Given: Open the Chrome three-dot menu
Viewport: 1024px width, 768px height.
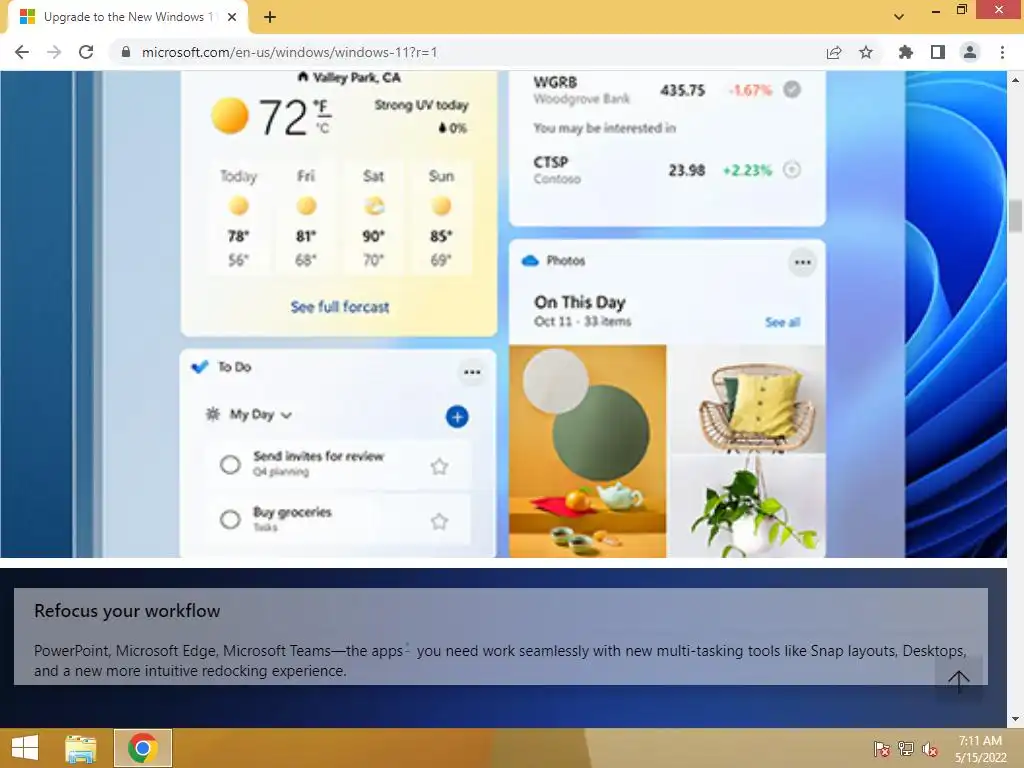Looking at the screenshot, I should coord(1002,52).
